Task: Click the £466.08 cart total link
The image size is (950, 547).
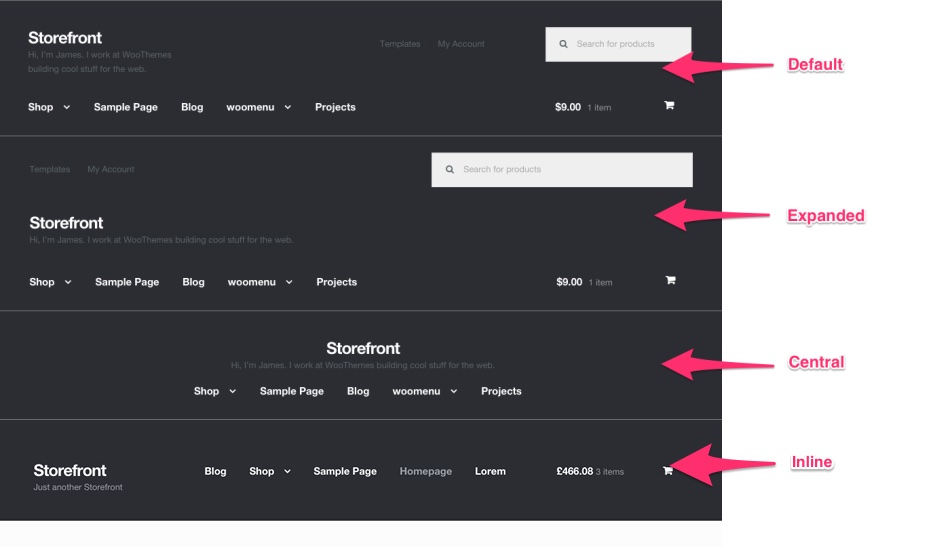Action: pyautogui.click(x=575, y=471)
